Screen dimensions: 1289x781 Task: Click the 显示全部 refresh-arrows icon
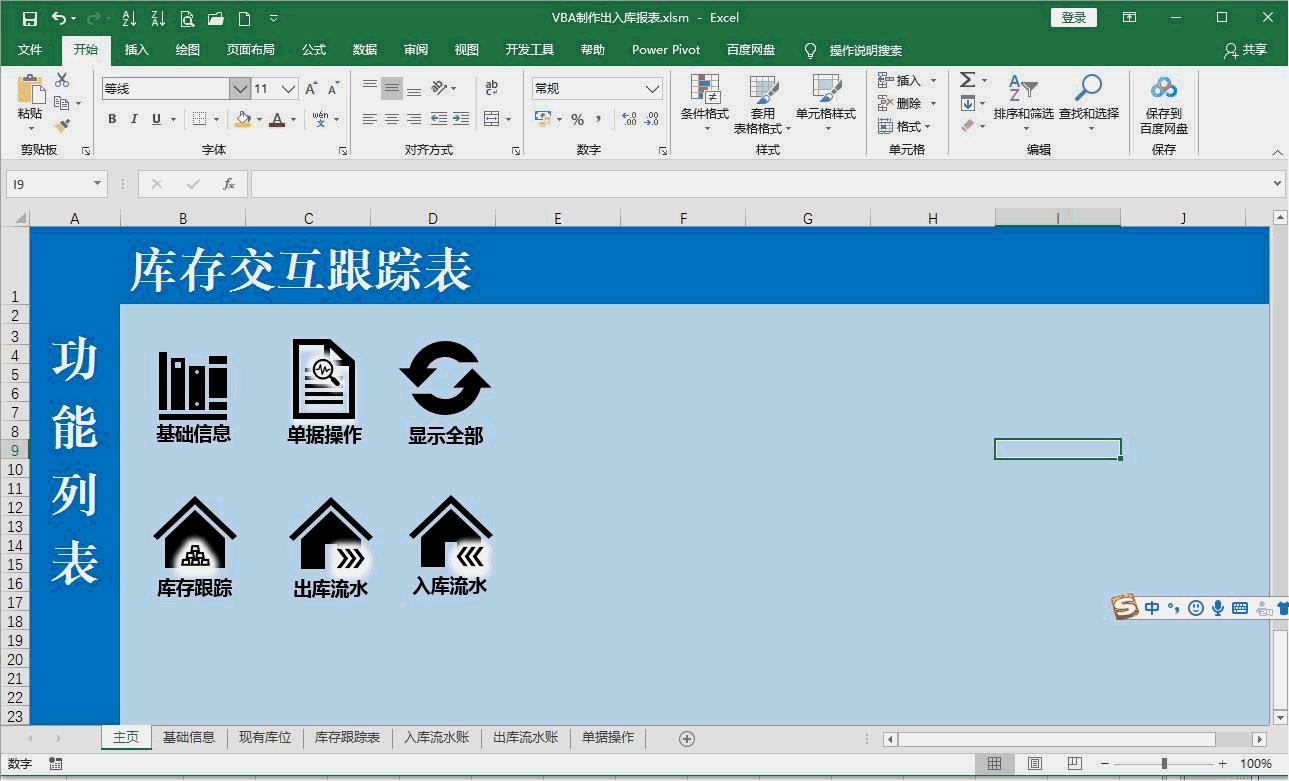click(x=446, y=380)
